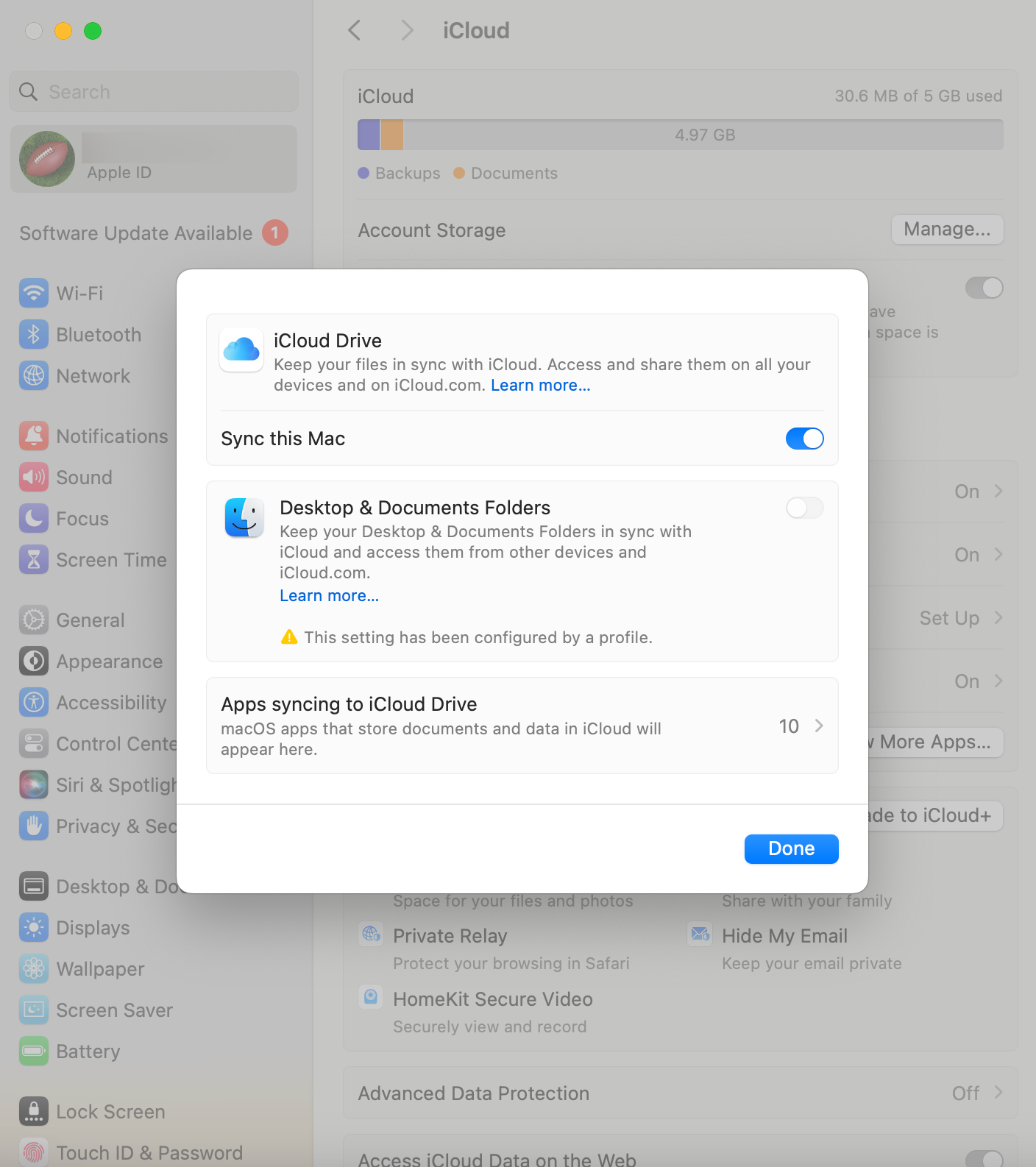Go back with the left arrow
The height and width of the screenshot is (1167, 1036).
click(x=355, y=30)
